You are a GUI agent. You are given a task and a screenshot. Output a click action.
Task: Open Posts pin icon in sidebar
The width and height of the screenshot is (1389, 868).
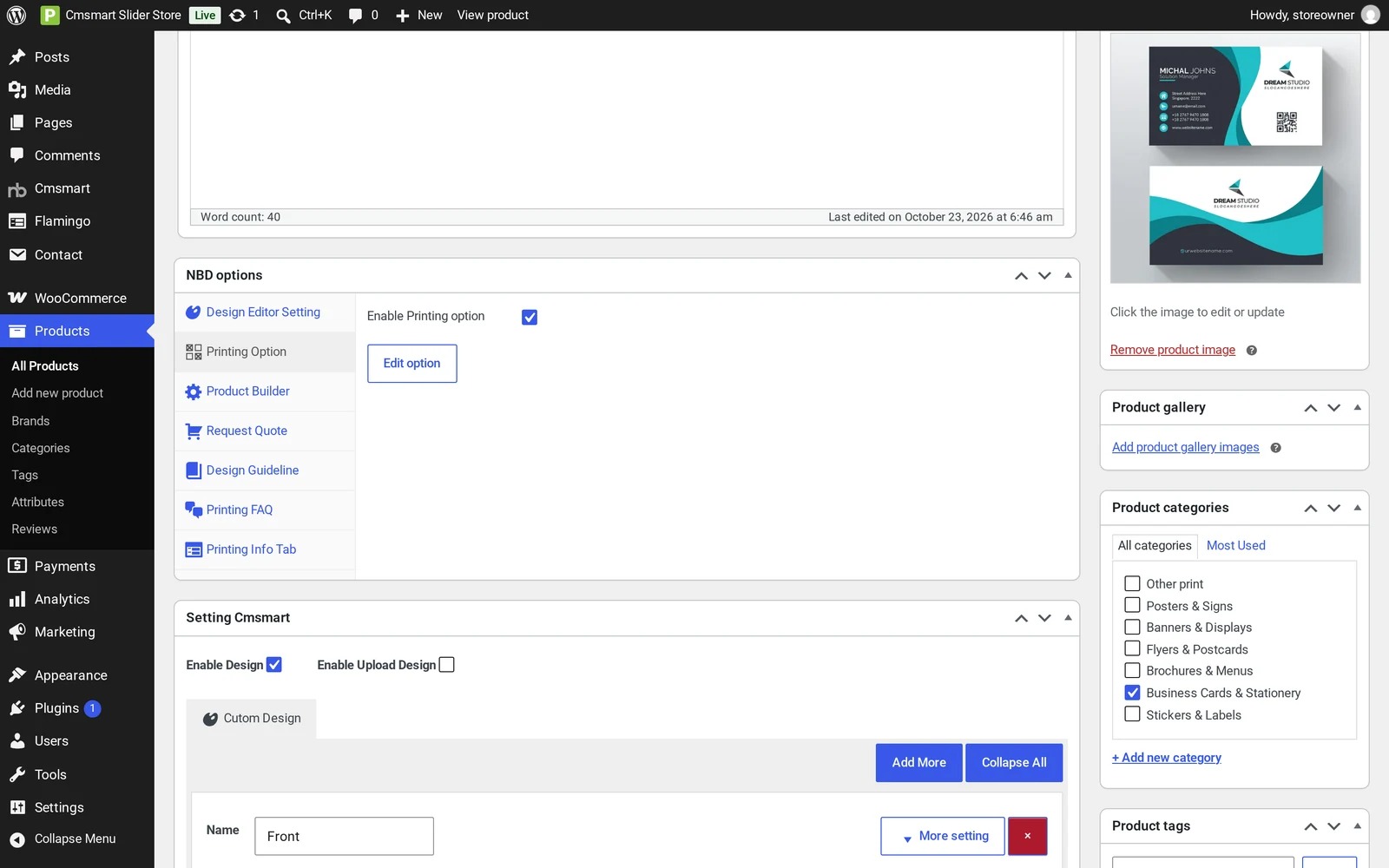pyautogui.click(x=17, y=57)
